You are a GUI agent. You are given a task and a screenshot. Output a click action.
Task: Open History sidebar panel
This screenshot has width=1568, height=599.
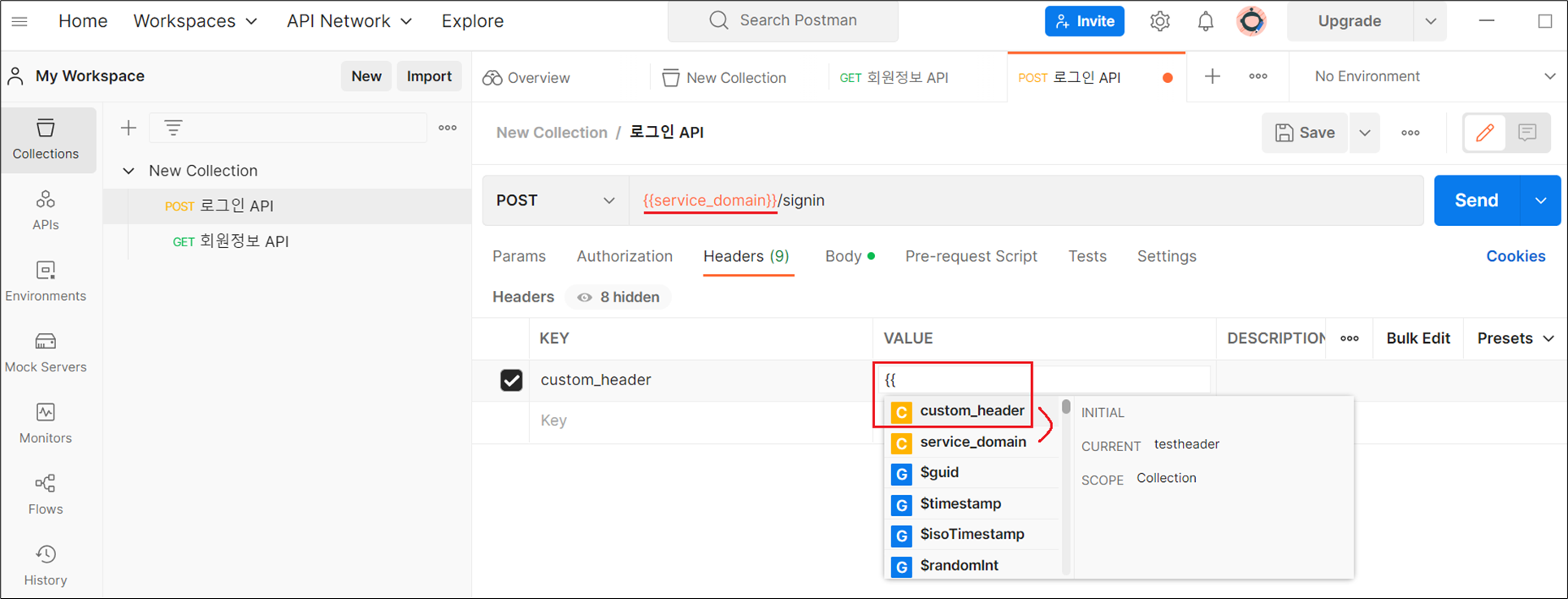point(45,566)
